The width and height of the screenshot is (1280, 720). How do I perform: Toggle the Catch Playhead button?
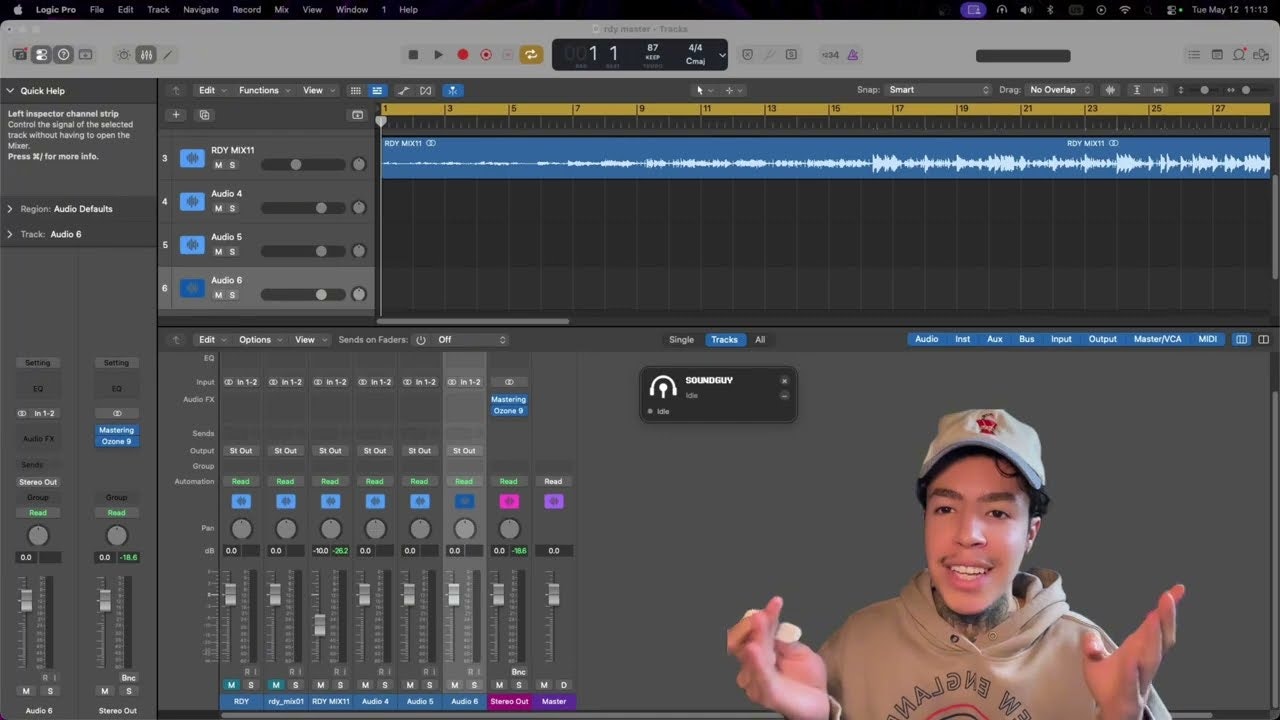click(452, 90)
